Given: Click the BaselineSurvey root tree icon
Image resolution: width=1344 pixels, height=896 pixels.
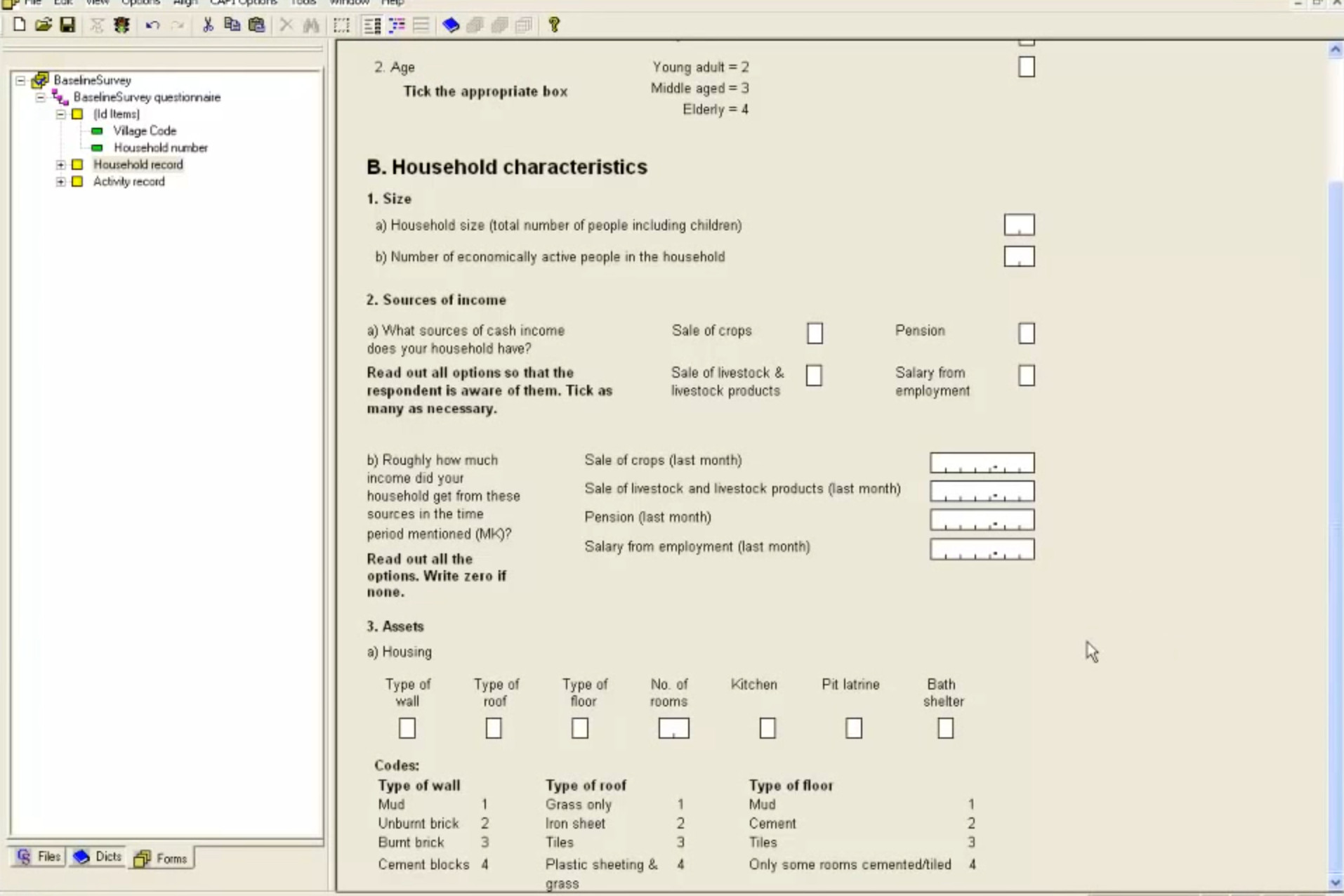Looking at the screenshot, I should (40, 80).
